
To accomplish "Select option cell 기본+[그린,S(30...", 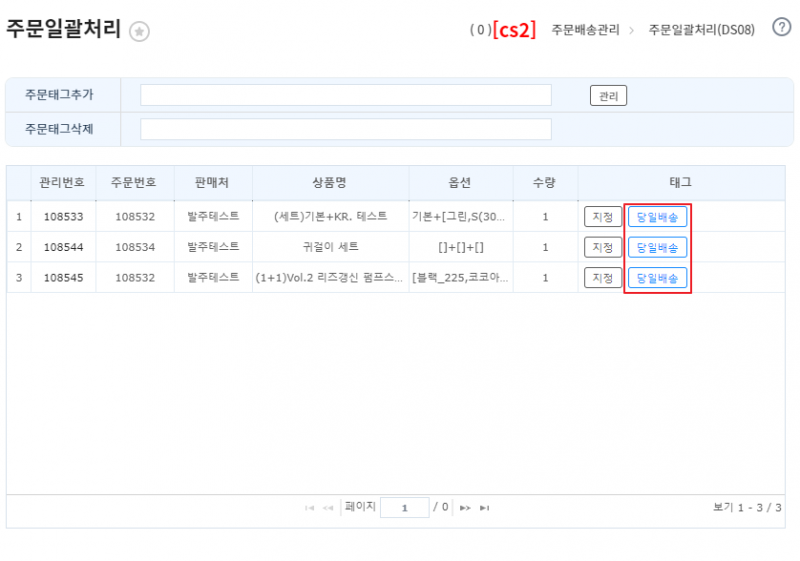I will pyautogui.click(x=459, y=217).
